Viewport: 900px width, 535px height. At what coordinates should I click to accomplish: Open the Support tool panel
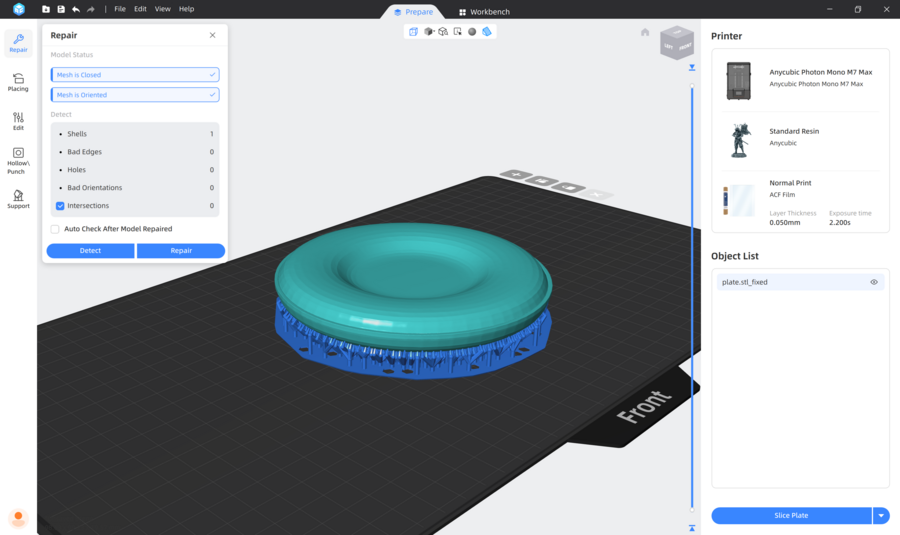(18, 199)
